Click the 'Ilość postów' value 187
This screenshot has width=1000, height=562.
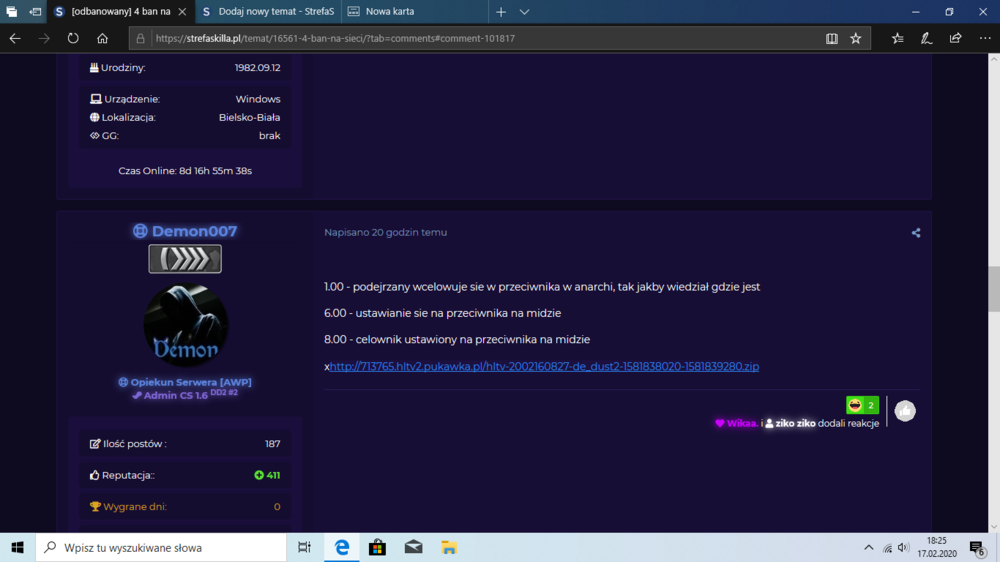coord(272,443)
